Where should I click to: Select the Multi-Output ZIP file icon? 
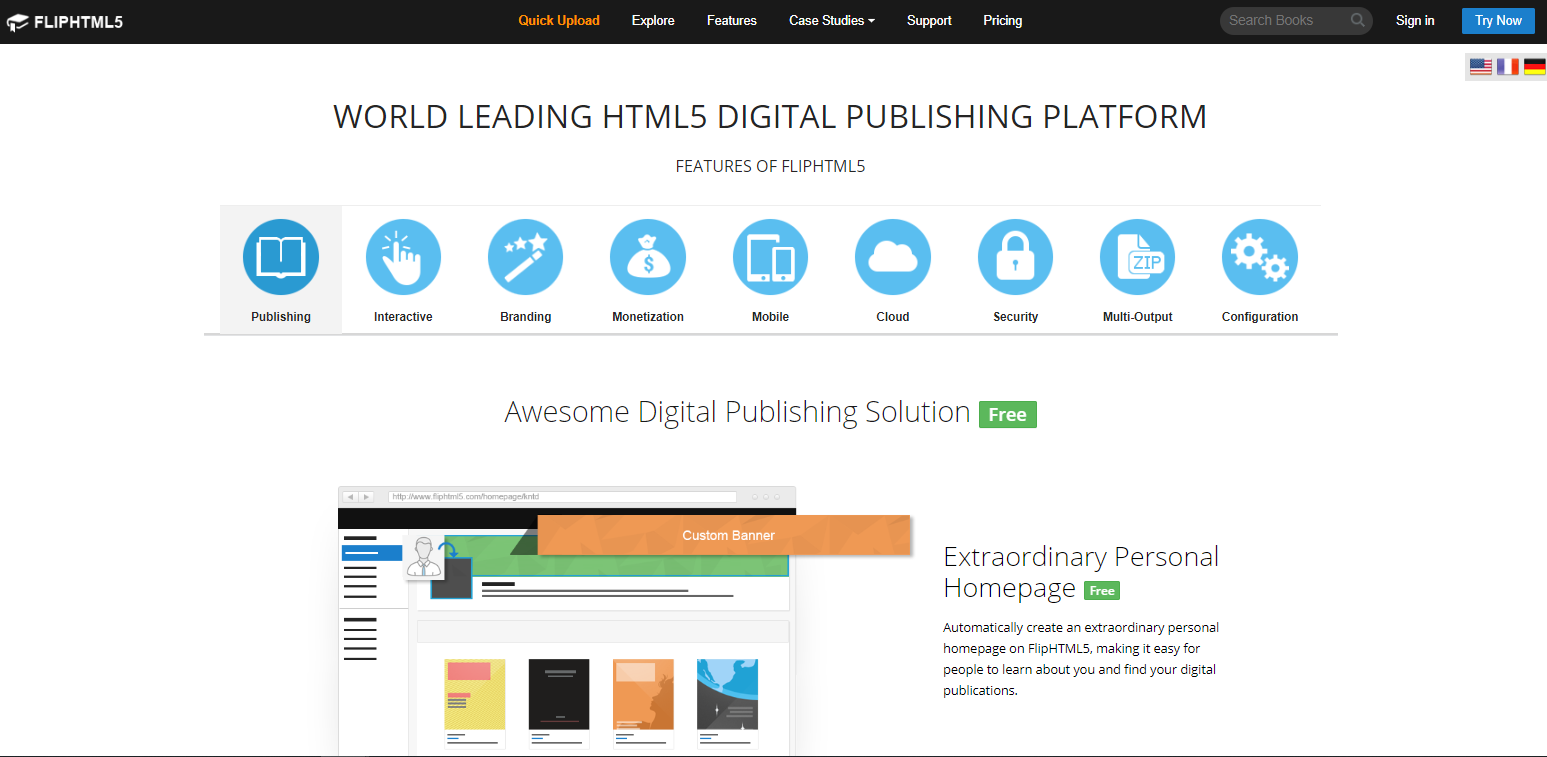click(x=1138, y=257)
